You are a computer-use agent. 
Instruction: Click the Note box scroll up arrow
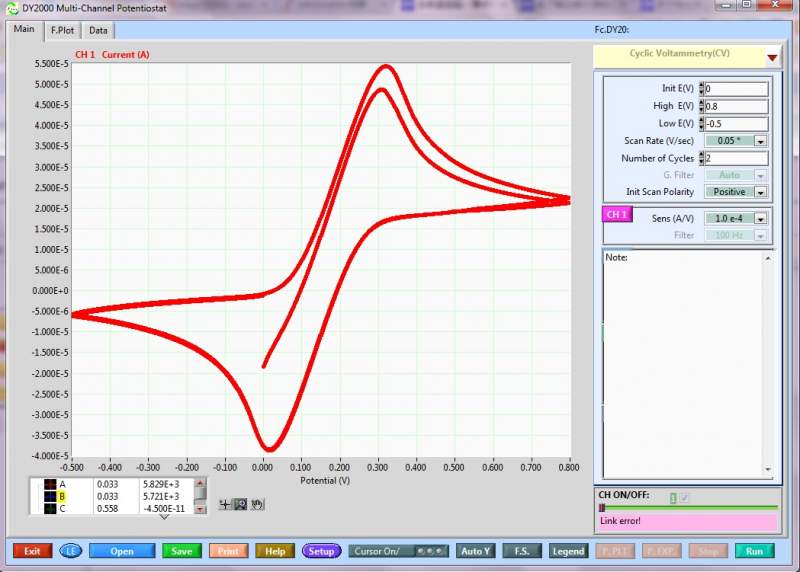(768, 259)
